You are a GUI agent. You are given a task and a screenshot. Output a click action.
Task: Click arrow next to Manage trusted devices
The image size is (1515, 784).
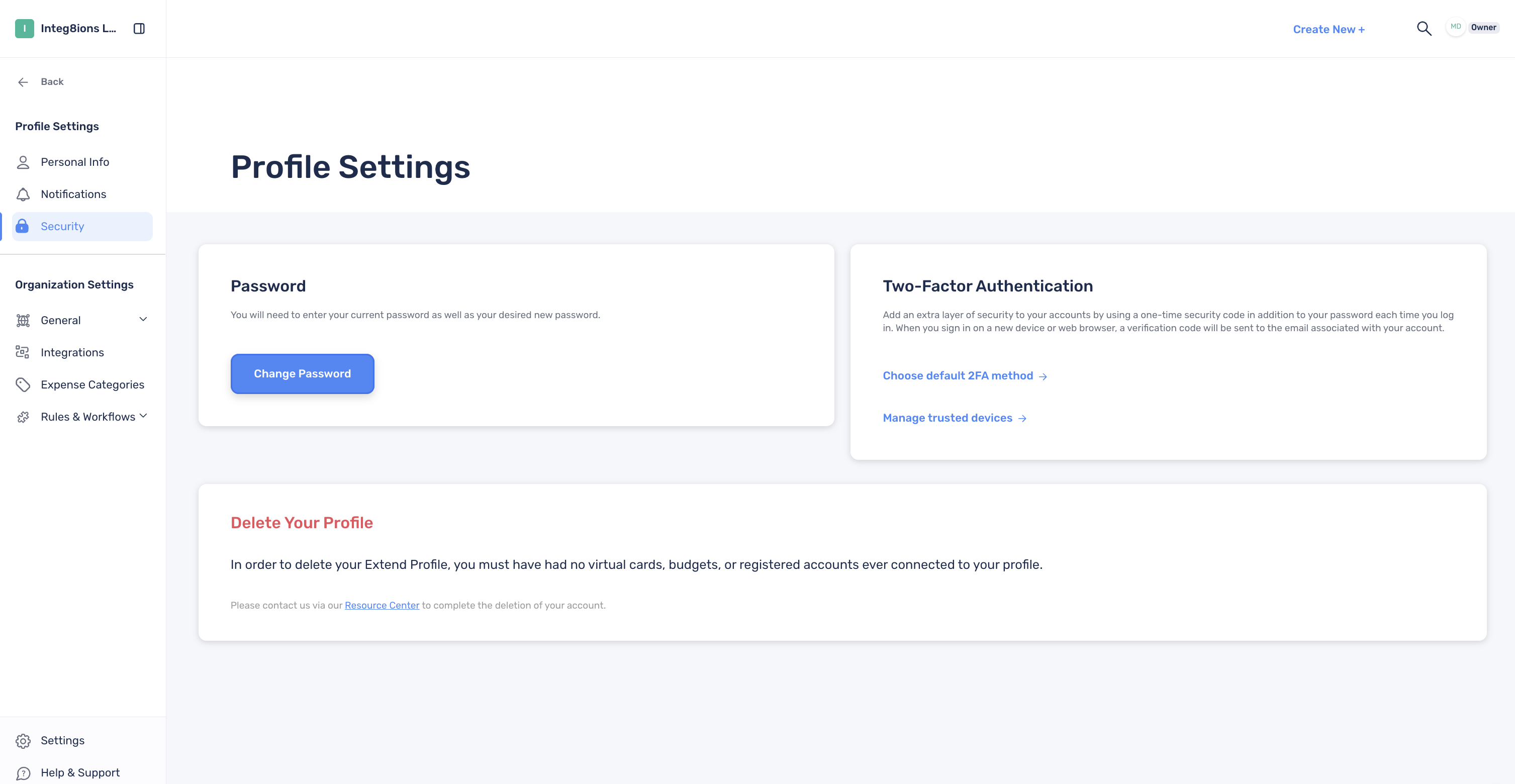[x=1022, y=419]
